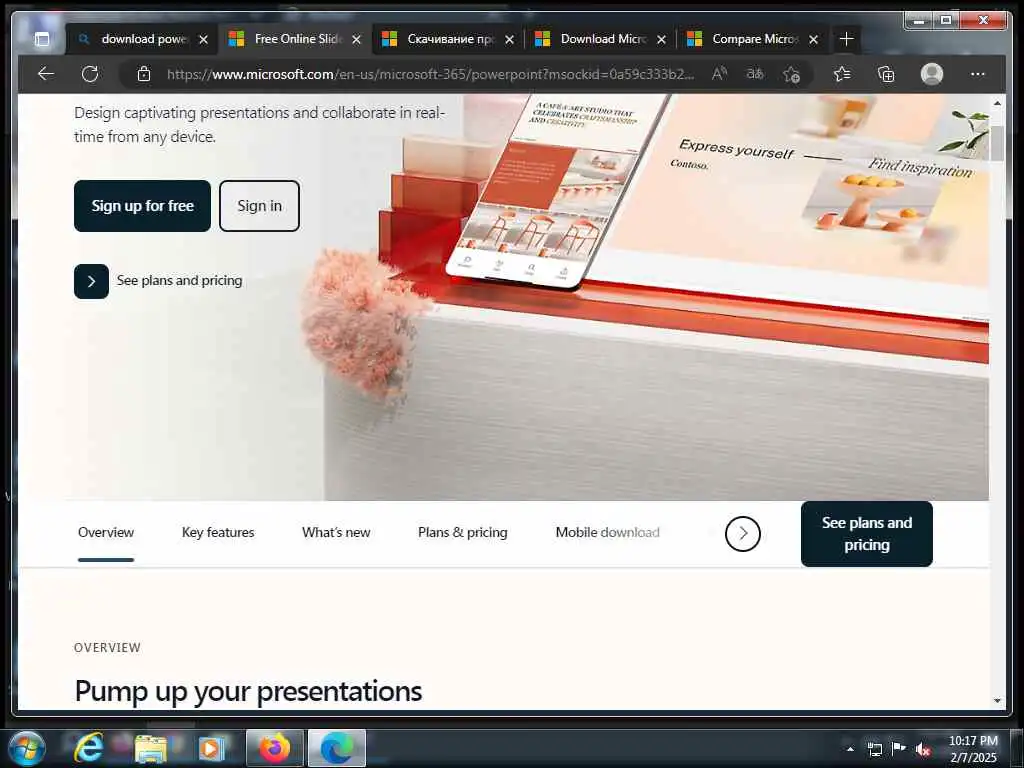Image resolution: width=1024 pixels, height=768 pixels.
Task: Click the page scrollbar up arrow
Action: click(997, 103)
